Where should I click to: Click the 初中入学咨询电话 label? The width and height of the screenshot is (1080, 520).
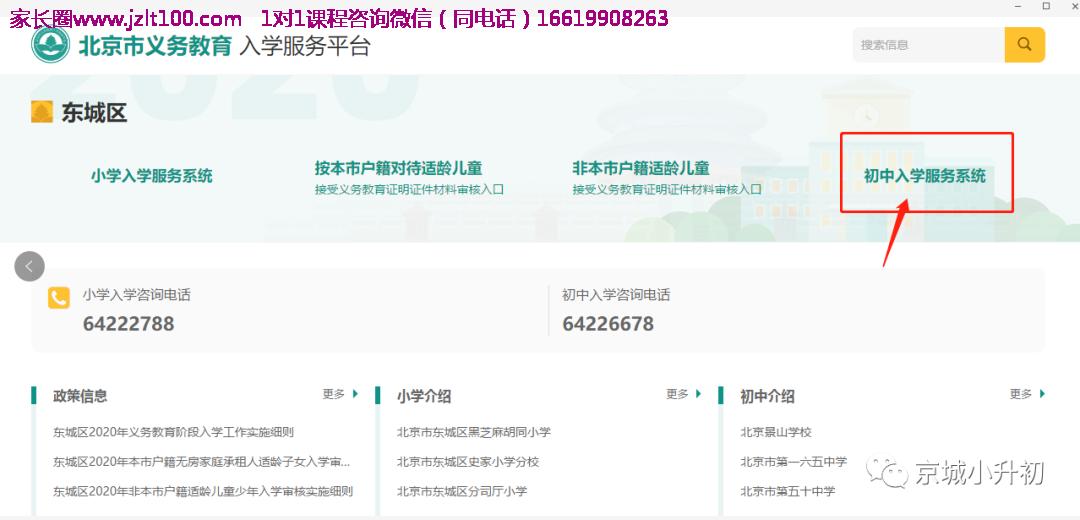pyautogui.click(x=616, y=295)
